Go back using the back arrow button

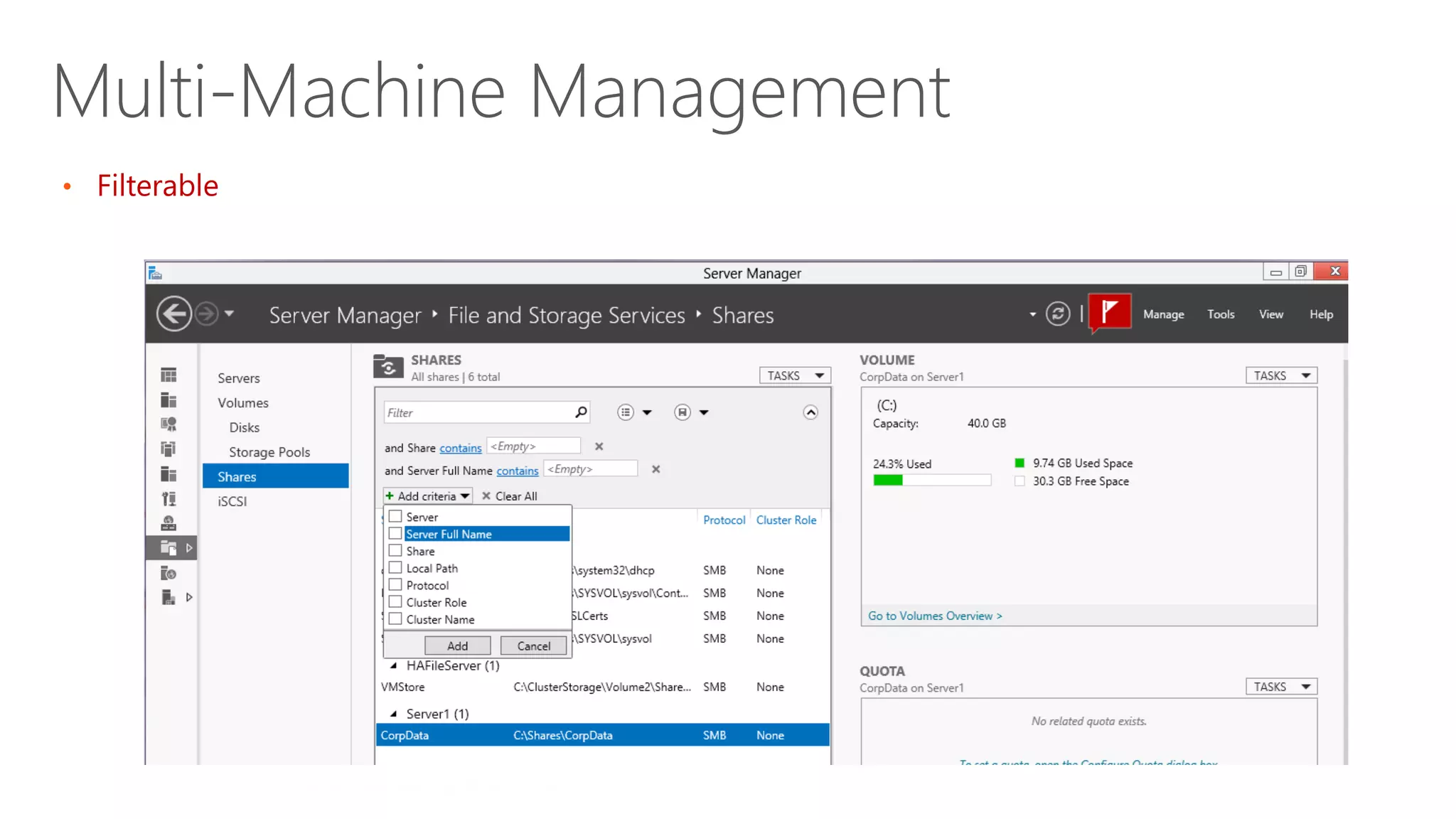(x=173, y=314)
